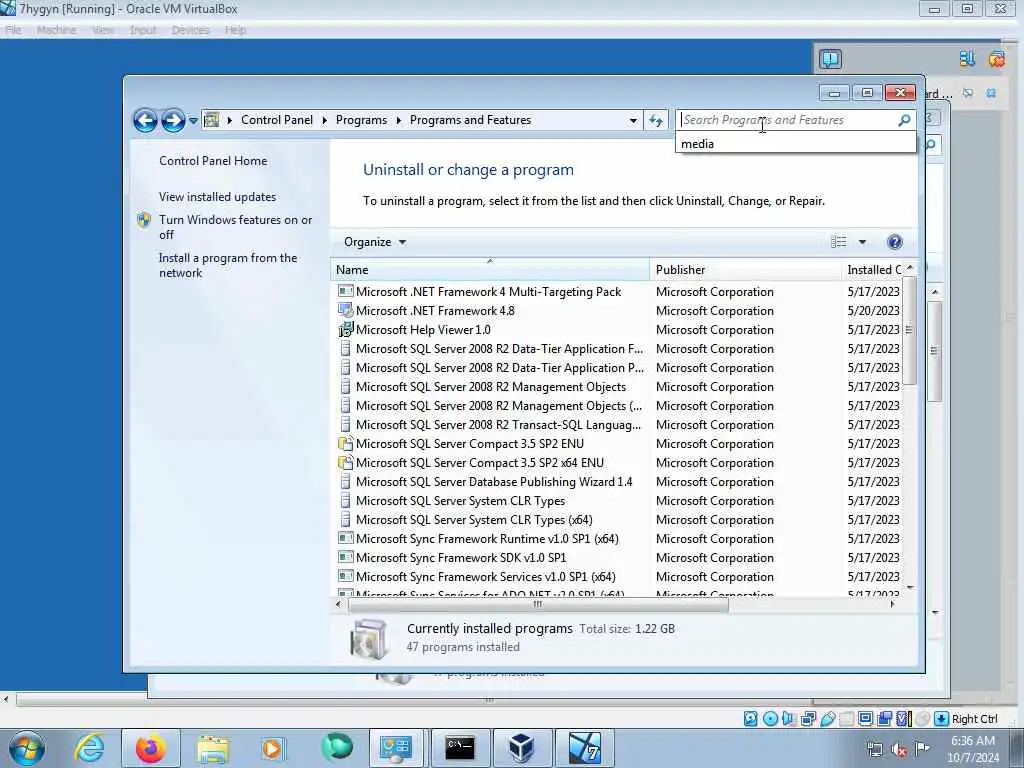Open VirtualBox cube taskbar icon

click(521, 748)
